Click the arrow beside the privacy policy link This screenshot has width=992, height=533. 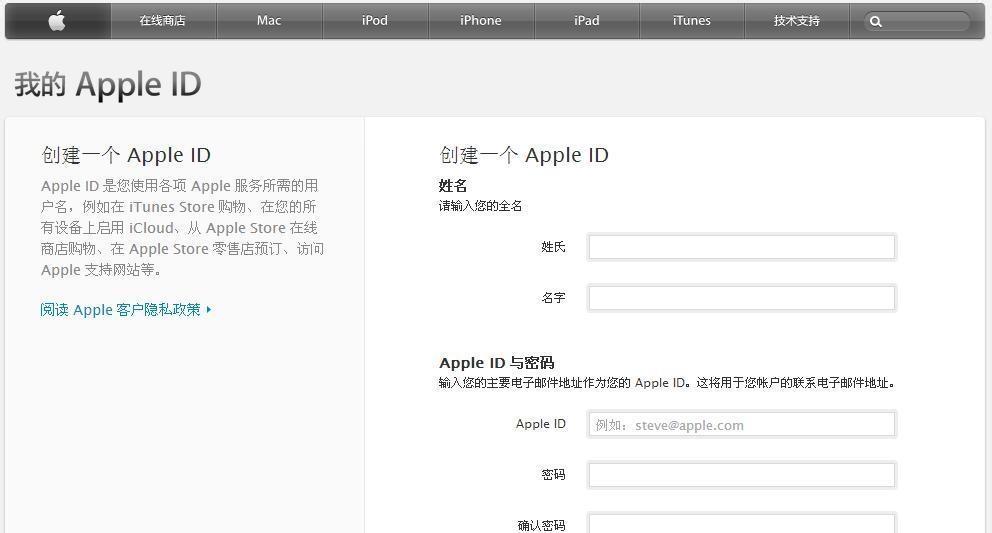coord(209,310)
